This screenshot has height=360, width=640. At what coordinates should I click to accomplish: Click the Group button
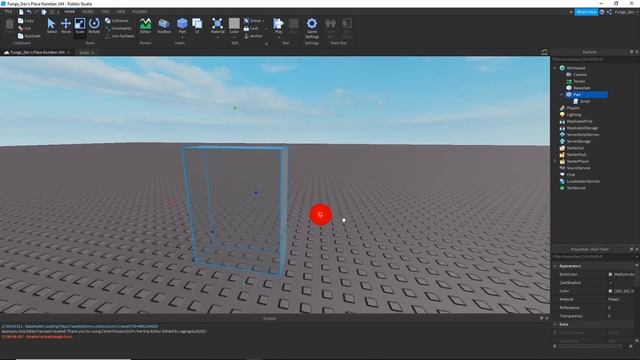[253, 20]
